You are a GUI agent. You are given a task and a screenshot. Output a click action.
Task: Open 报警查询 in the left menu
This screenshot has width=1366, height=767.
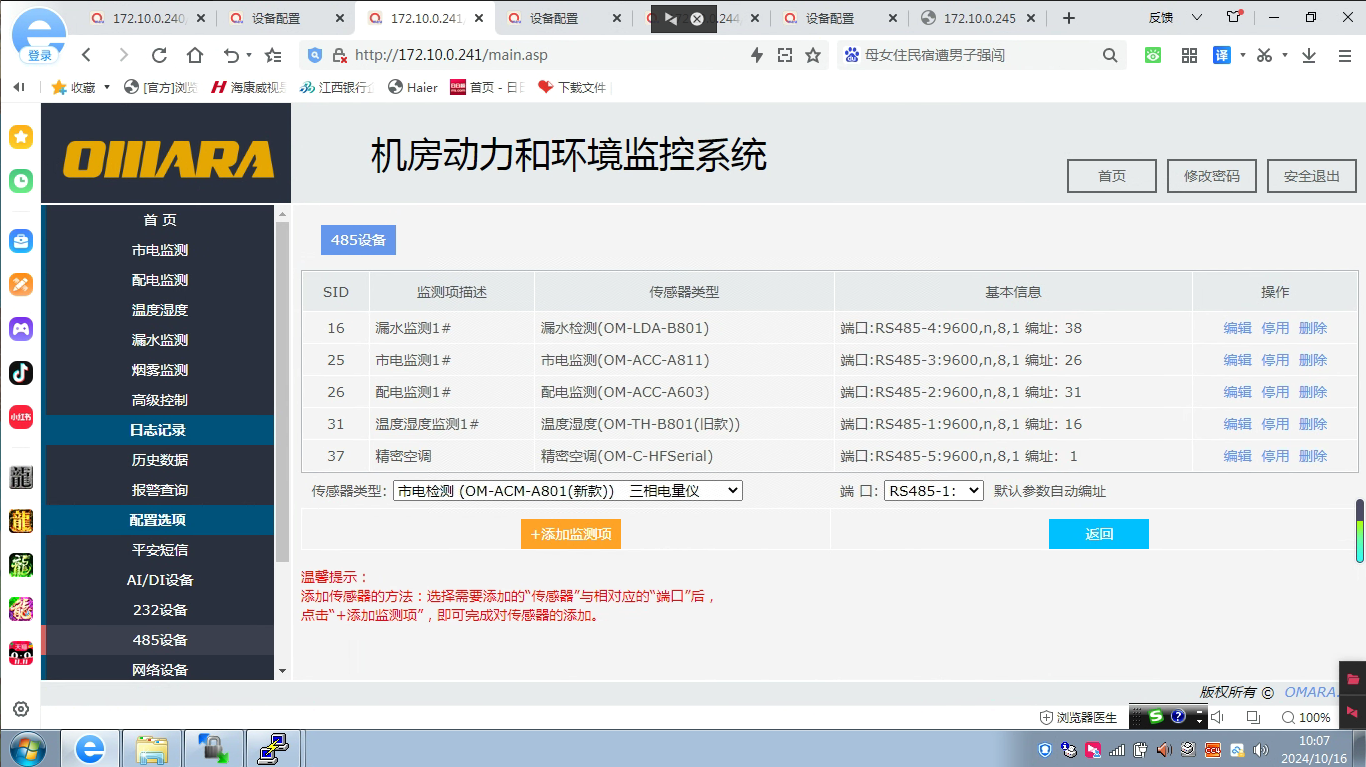(160, 490)
